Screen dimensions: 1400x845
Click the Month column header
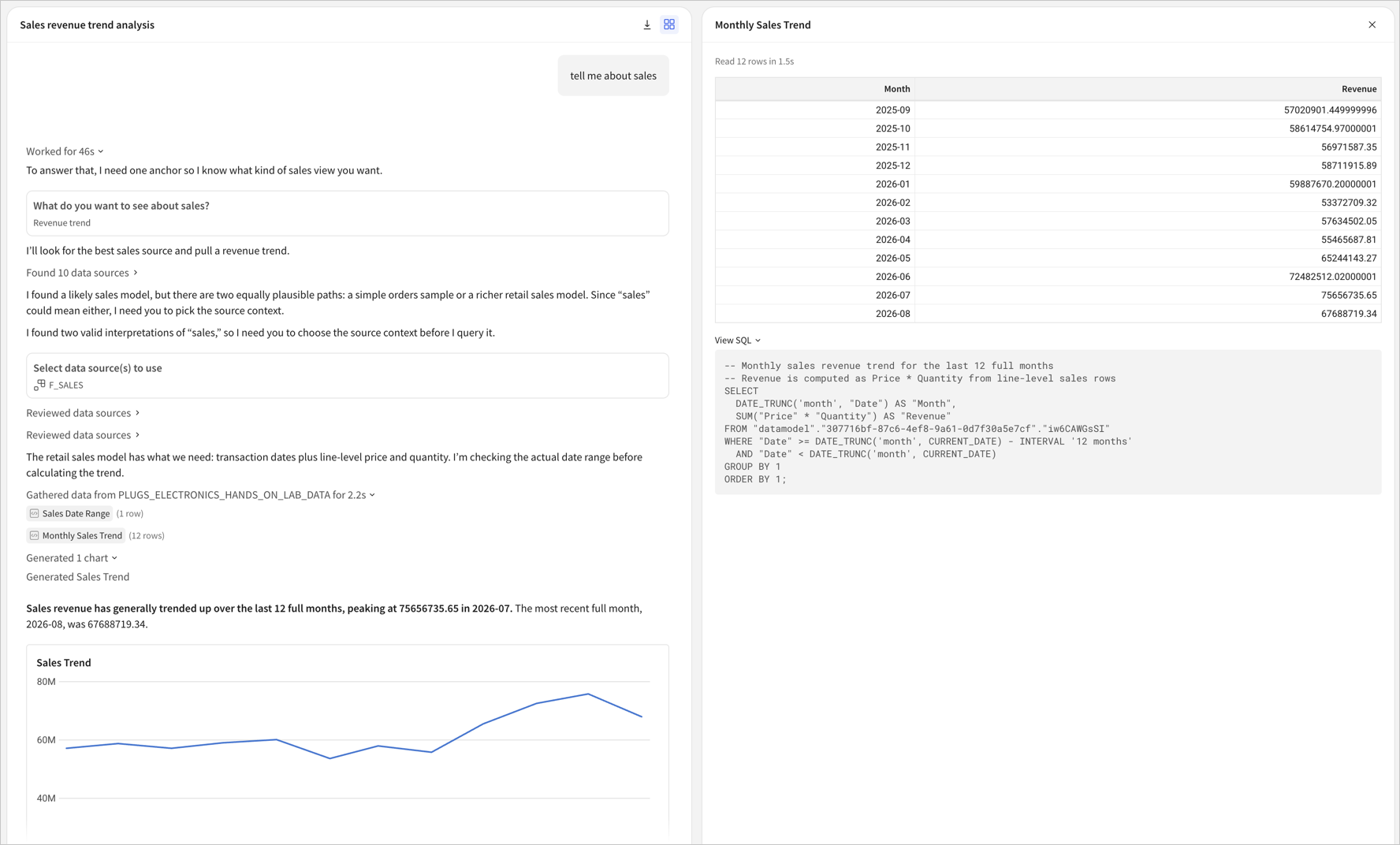(815, 89)
